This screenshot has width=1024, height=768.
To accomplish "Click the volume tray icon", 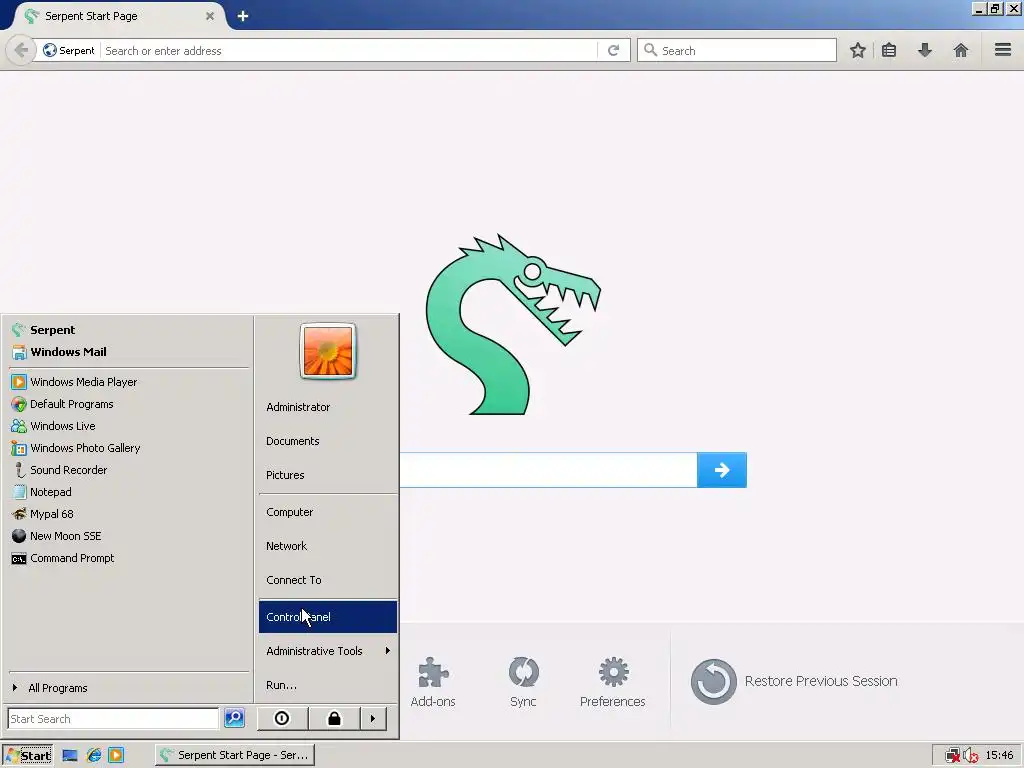I will click(x=970, y=756).
